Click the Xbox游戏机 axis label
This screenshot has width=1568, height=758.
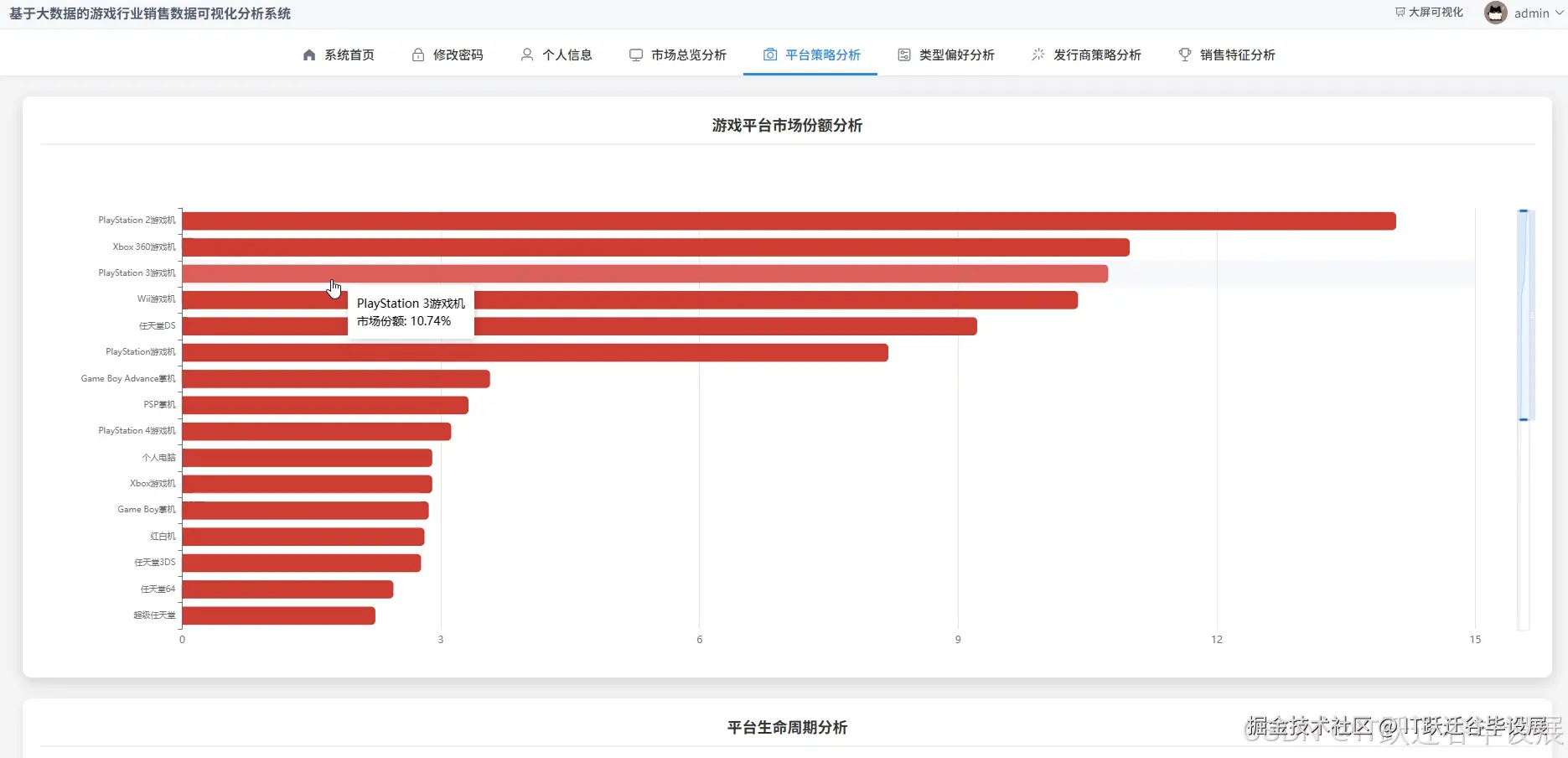click(153, 484)
